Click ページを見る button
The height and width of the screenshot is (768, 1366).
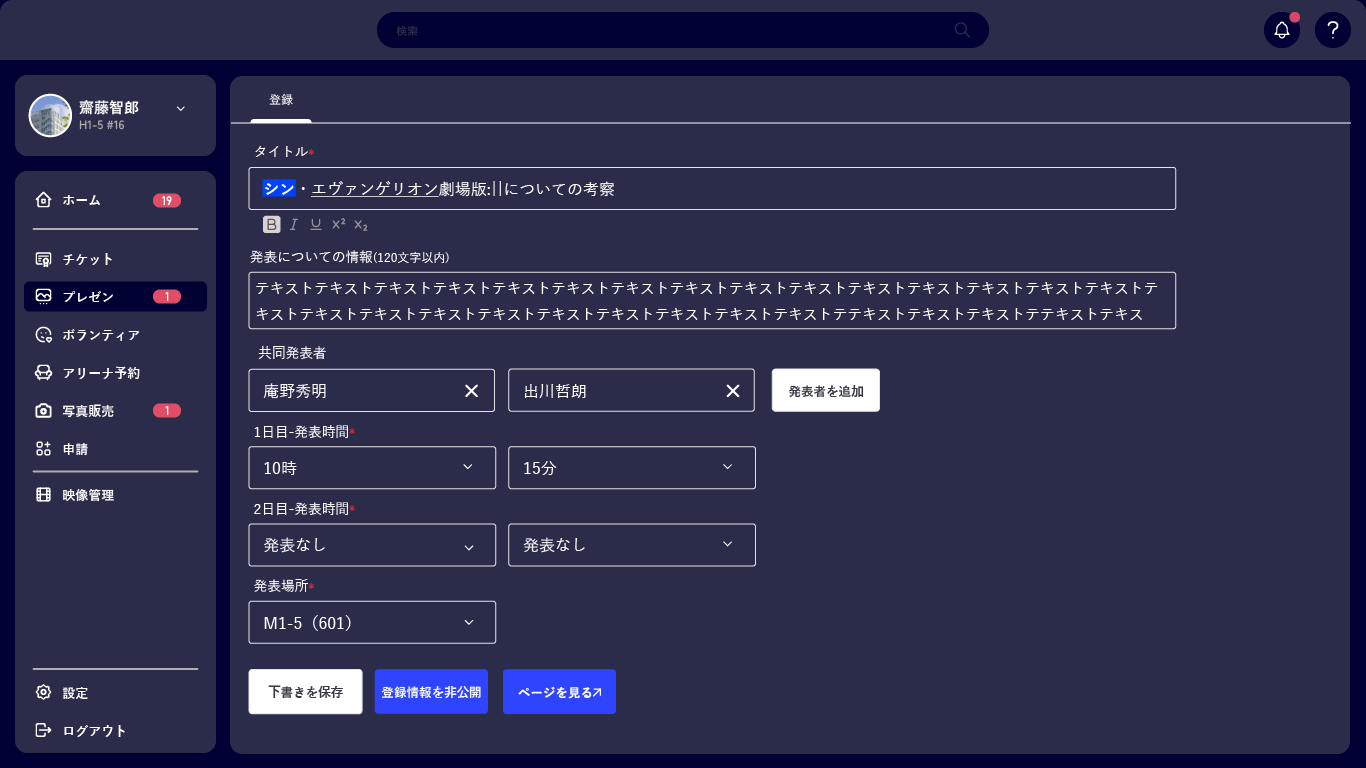click(559, 692)
